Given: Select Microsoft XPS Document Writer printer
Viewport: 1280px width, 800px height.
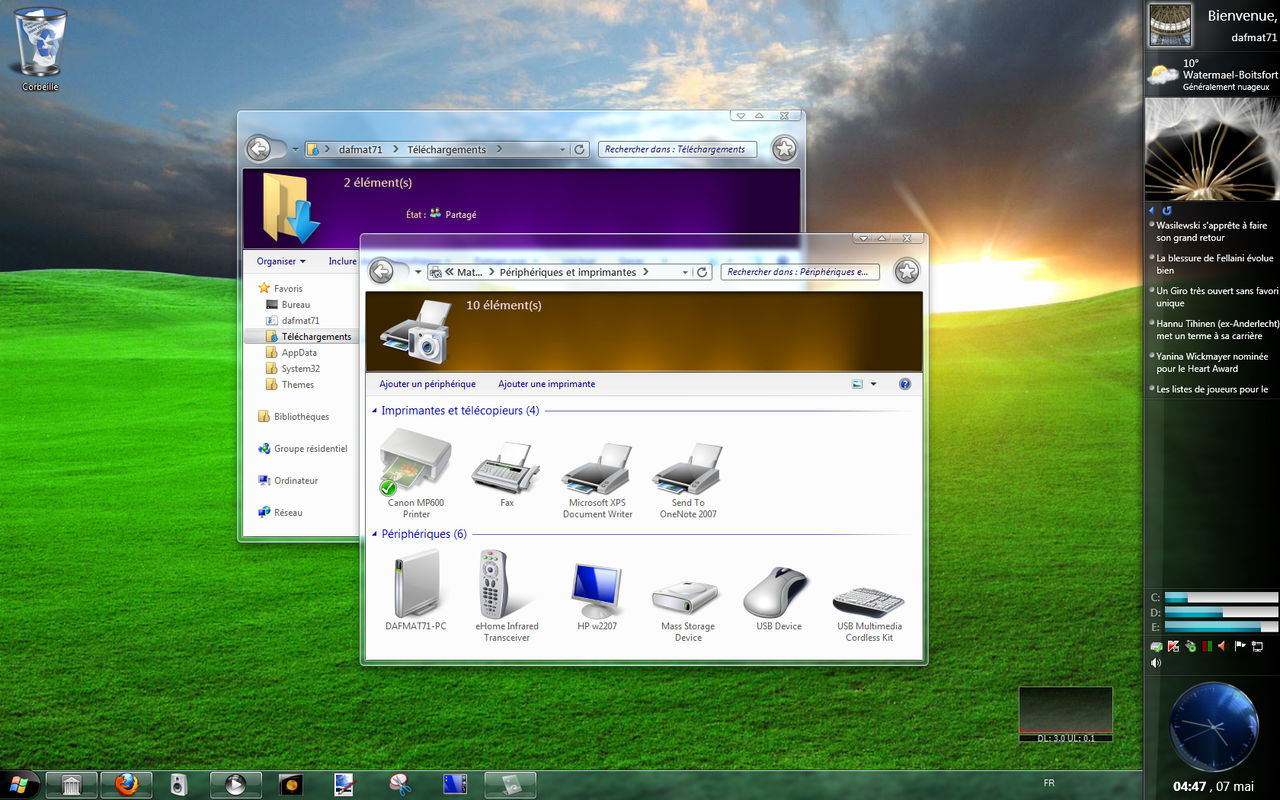Looking at the screenshot, I should (x=598, y=480).
